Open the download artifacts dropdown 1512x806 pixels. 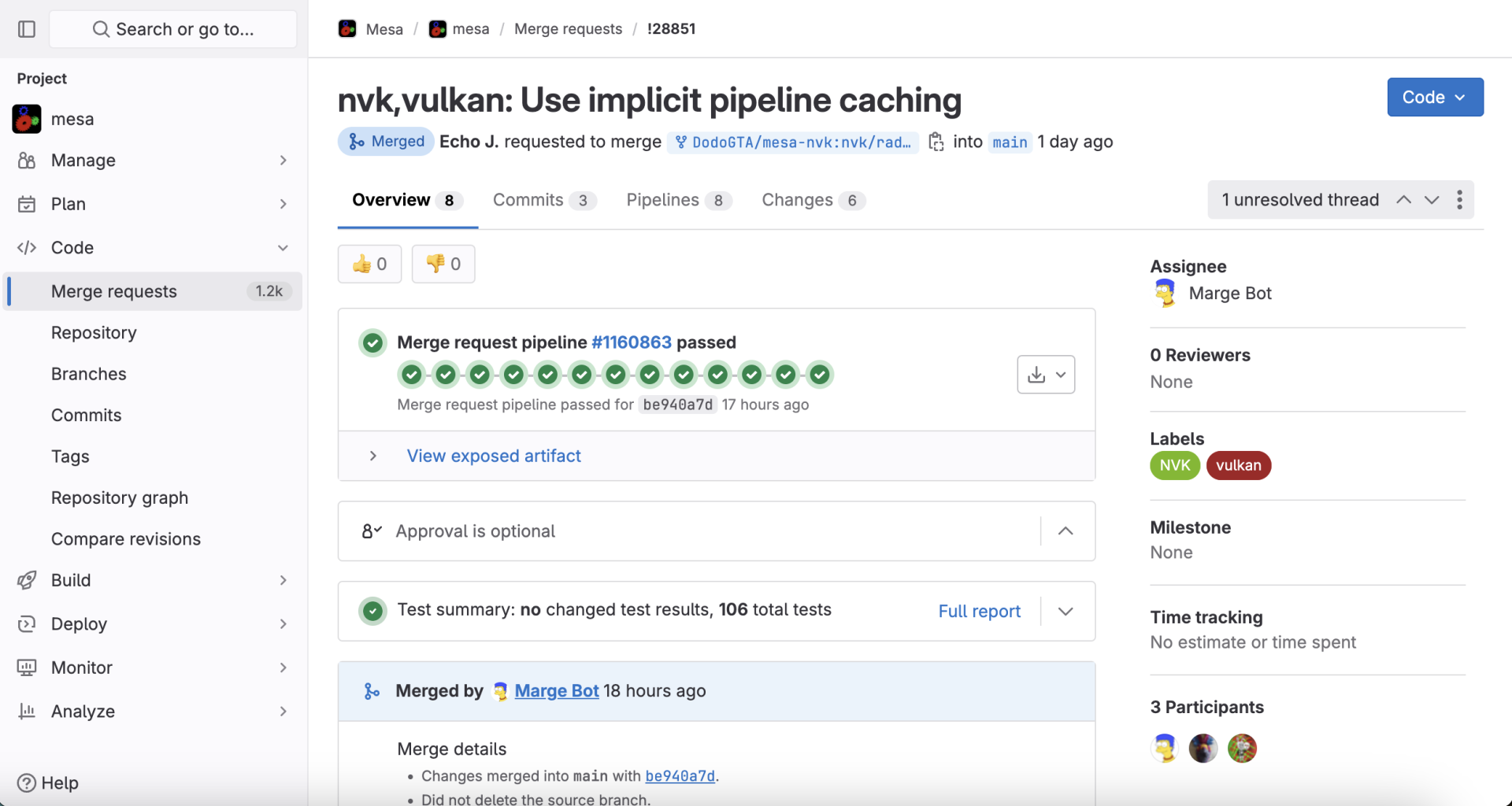(1046, 375)
